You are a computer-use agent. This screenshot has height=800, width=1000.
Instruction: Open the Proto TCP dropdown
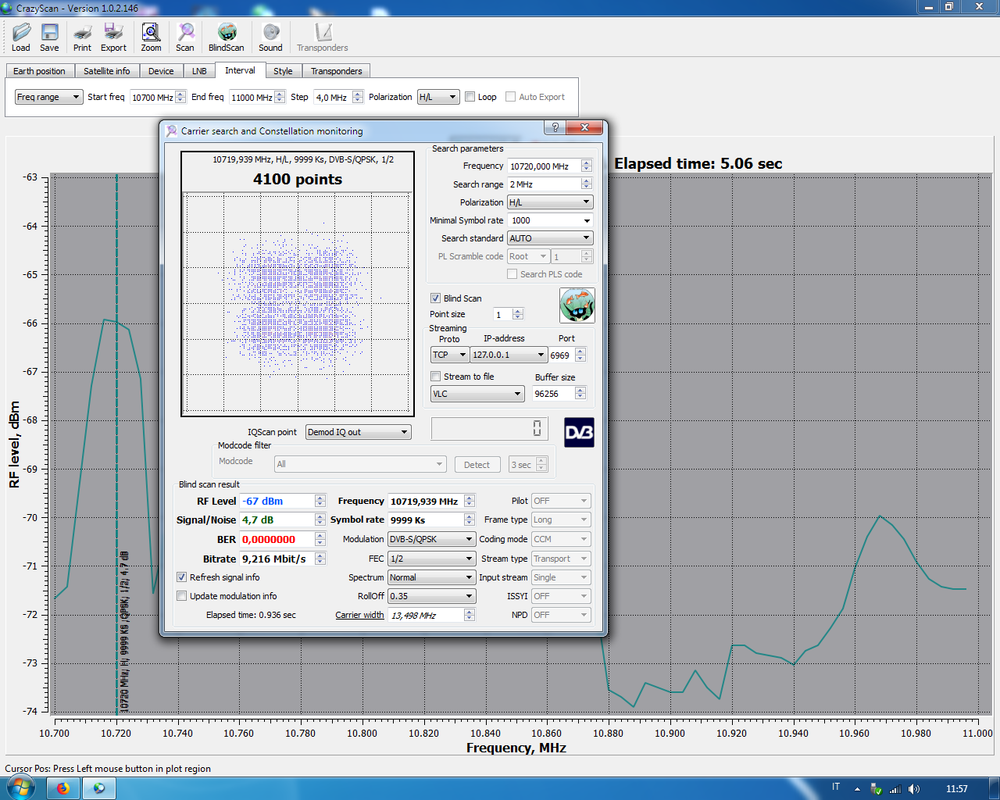(x=450, y=355)
